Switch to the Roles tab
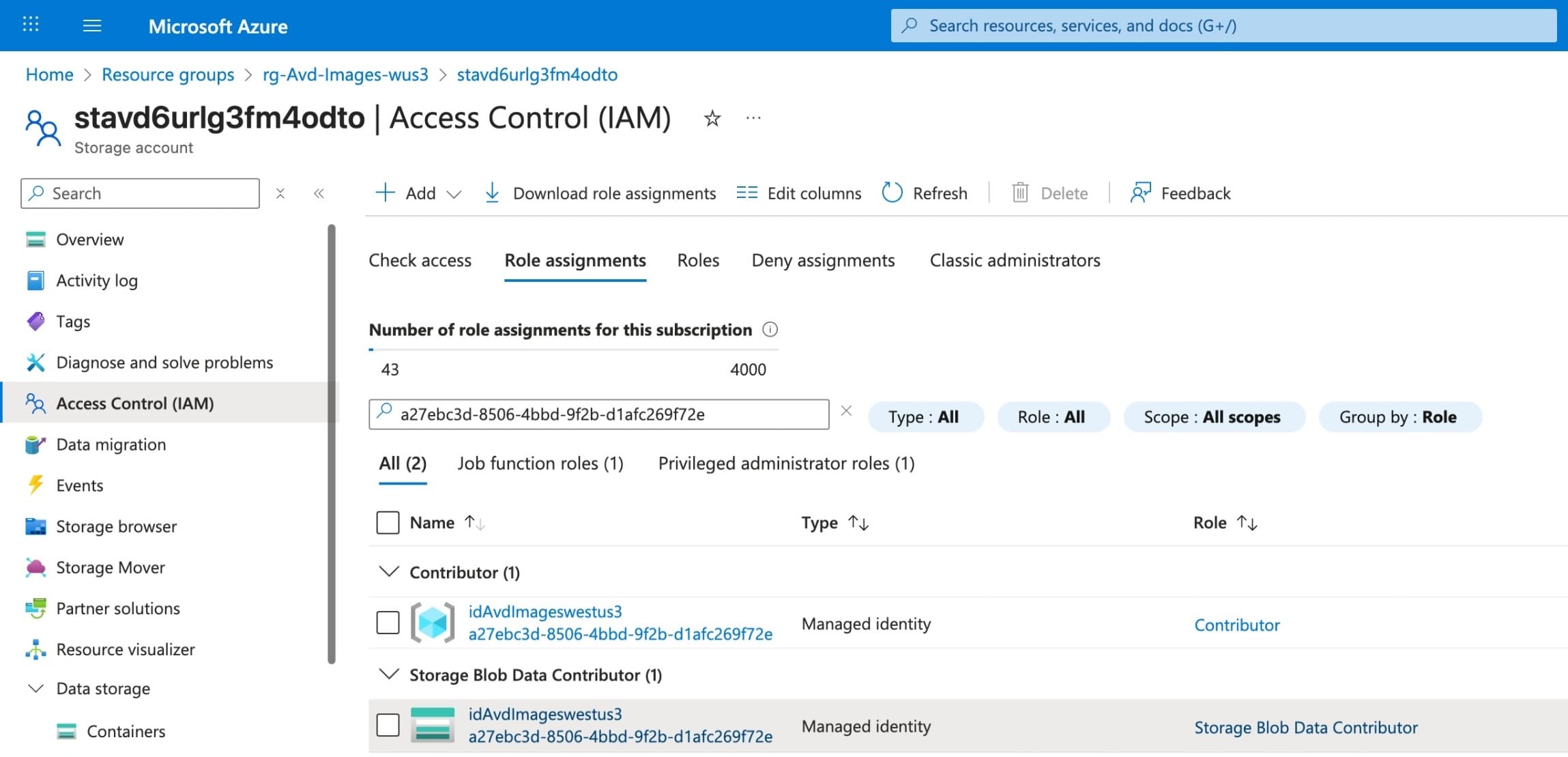This screenshot has height=757, width=1568. pyautogui.click(x=698, y=260)
